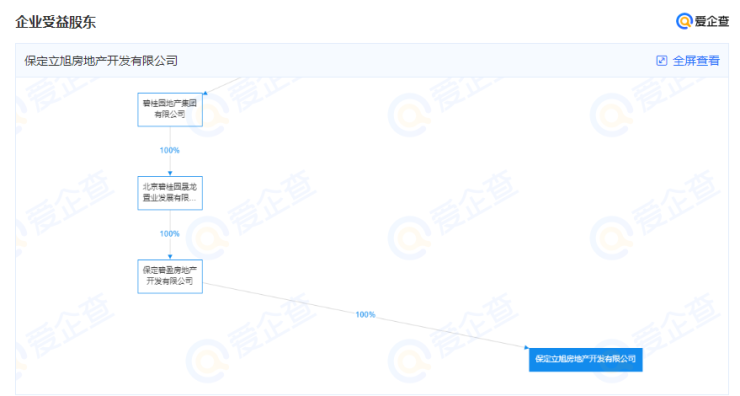Click the 100% label below 碧桂园地产集团
The width and height of the screenshot is (740, 396).
(x=169, y=150)
